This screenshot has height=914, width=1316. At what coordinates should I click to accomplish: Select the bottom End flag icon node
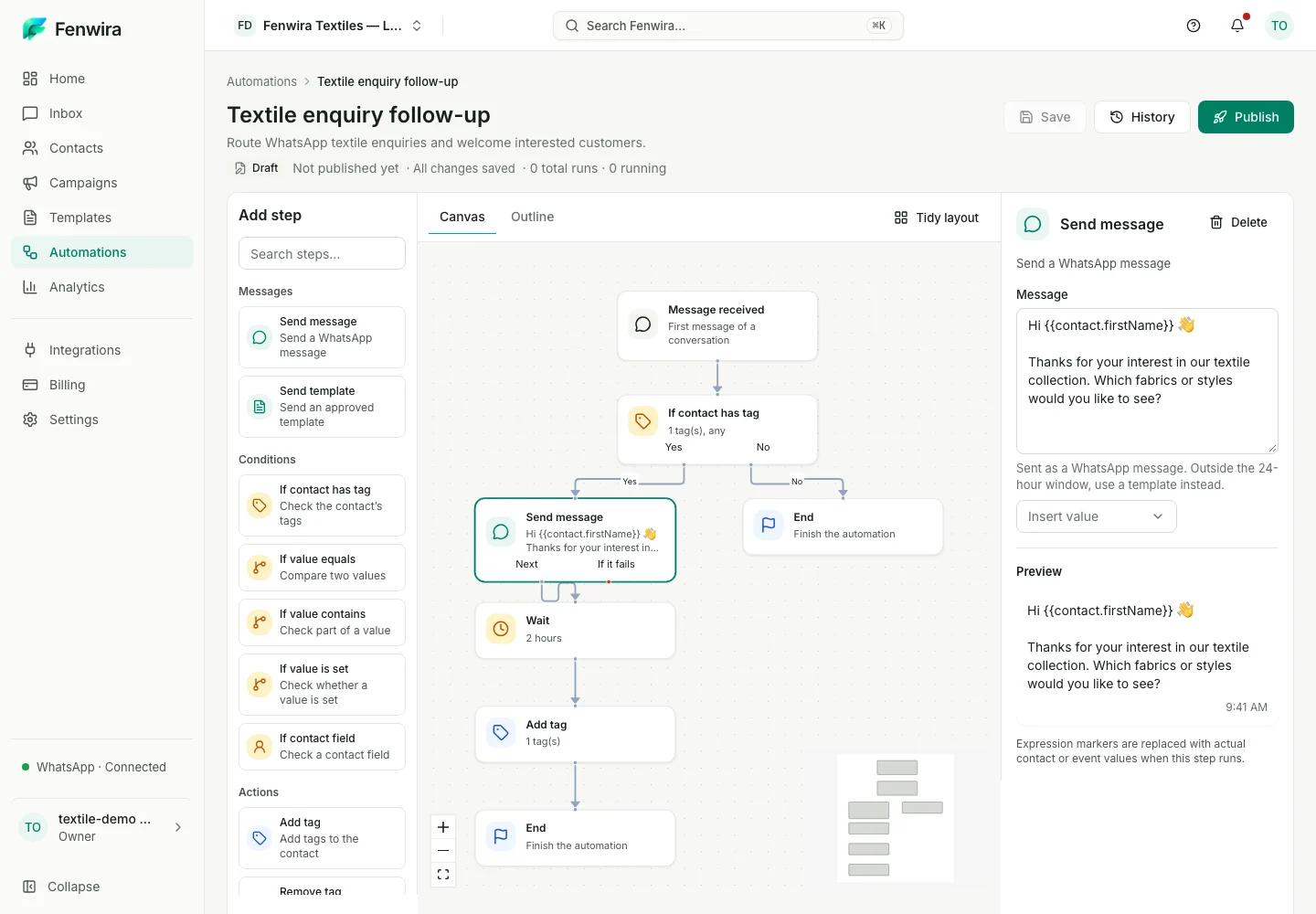point(501,835)
